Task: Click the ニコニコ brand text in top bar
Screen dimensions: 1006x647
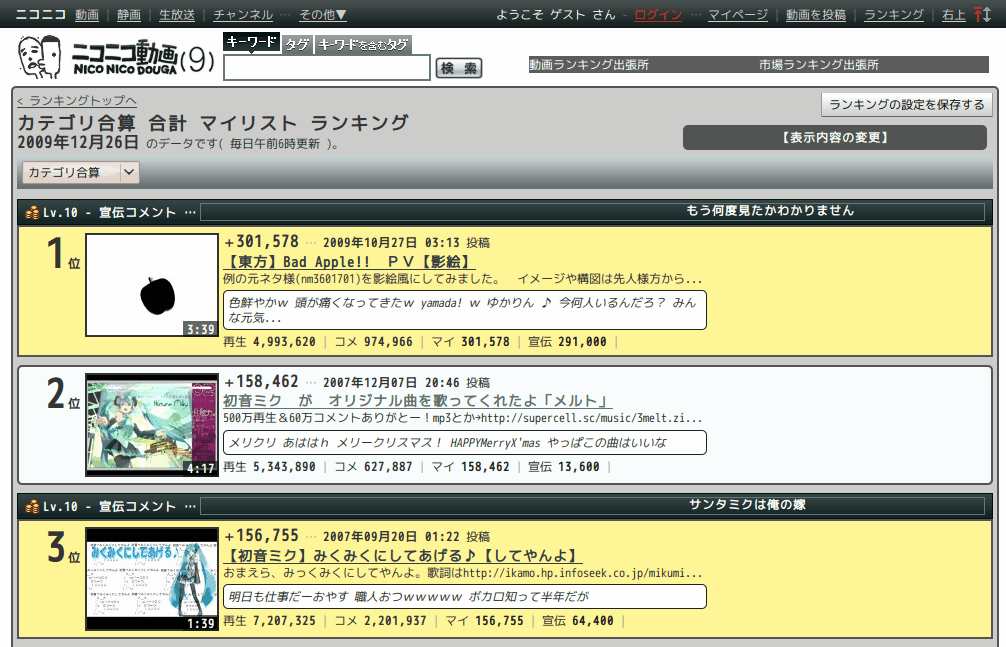Action: pos(40,14)
